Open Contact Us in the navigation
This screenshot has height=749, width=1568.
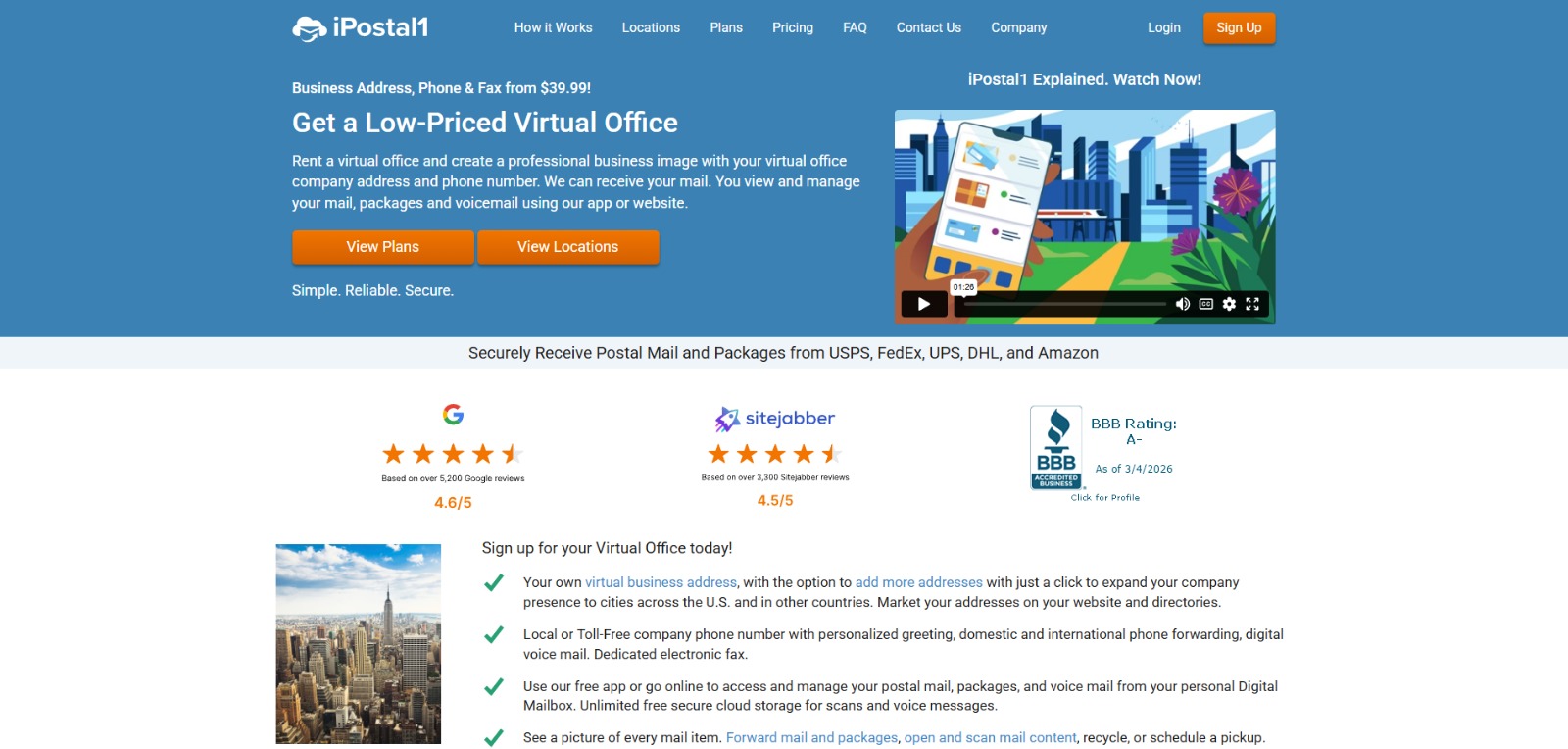click(929, 27)
